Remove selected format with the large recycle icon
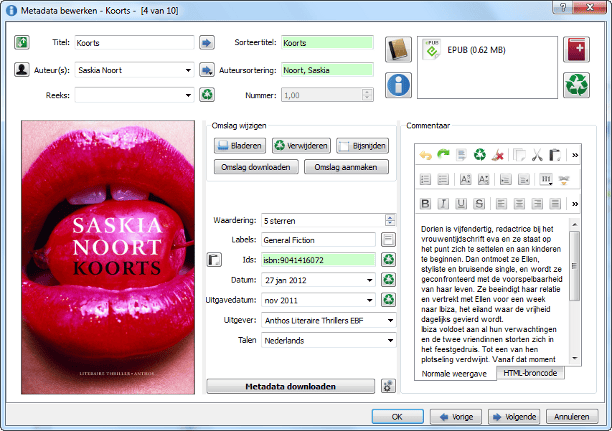This screenshot has height=431, width=612. (x=576, y=85)
